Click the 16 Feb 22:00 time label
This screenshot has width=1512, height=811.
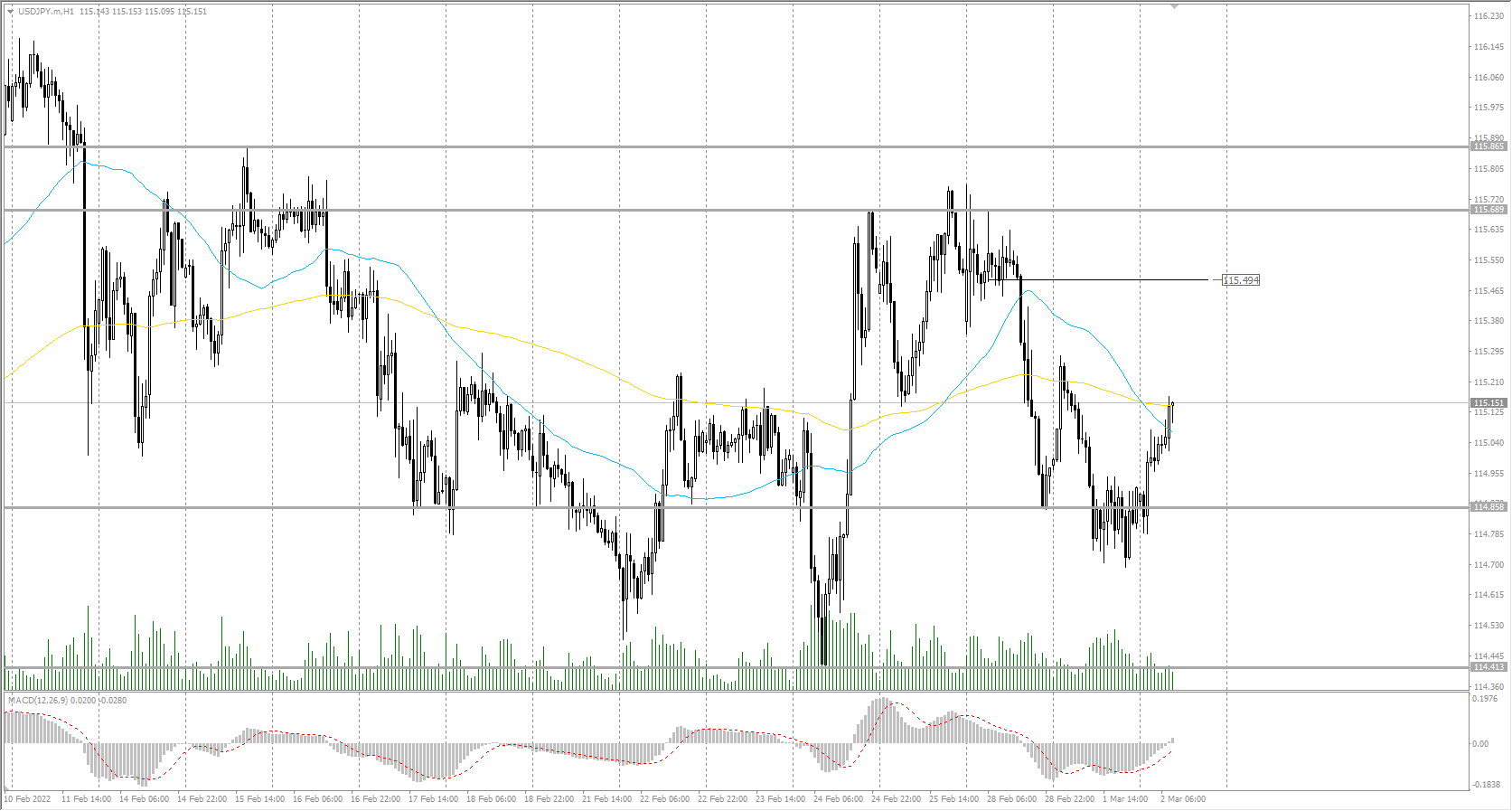pyautogui.click(x=376, y=799)
